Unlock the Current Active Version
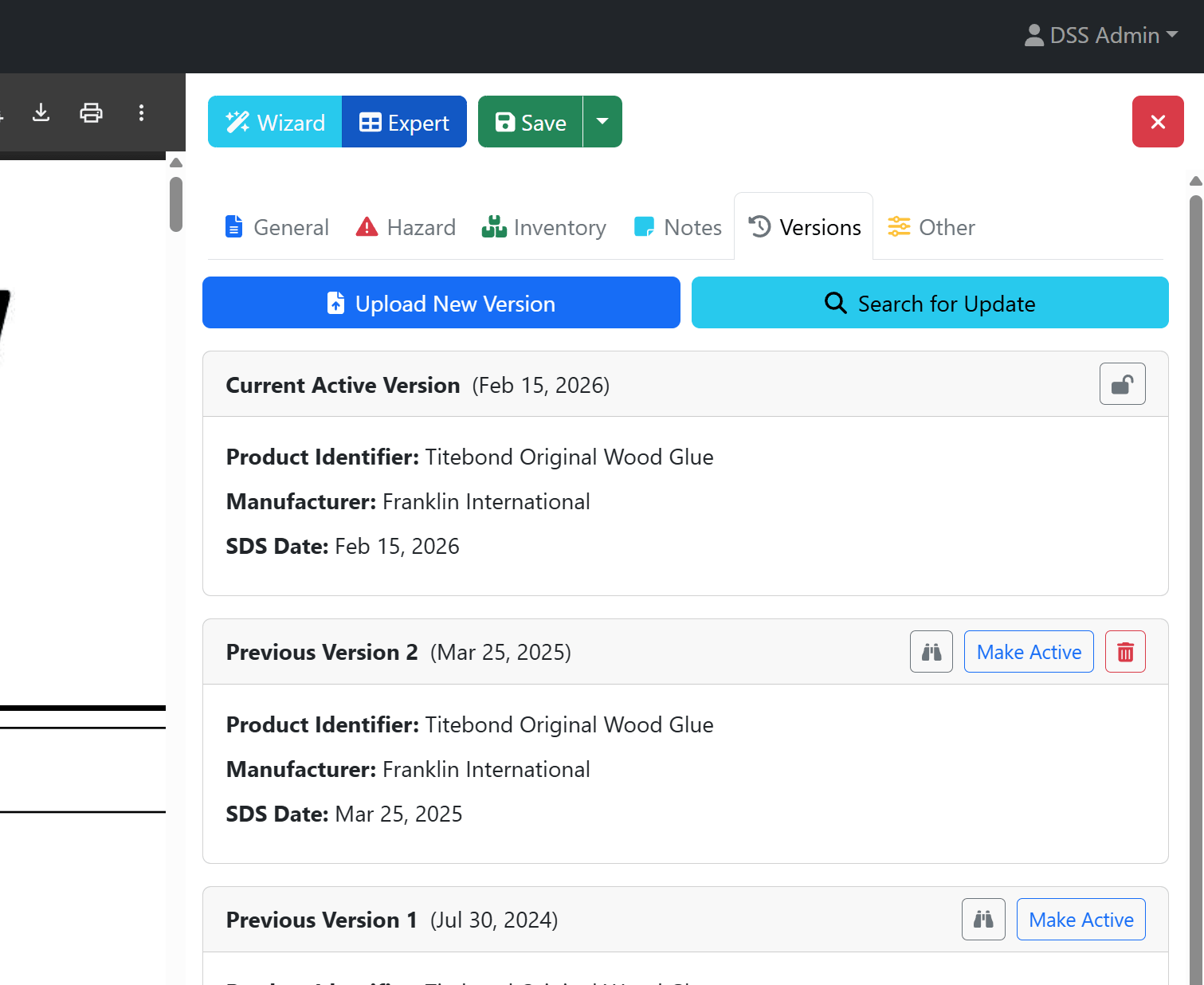 click(1122, 384)
